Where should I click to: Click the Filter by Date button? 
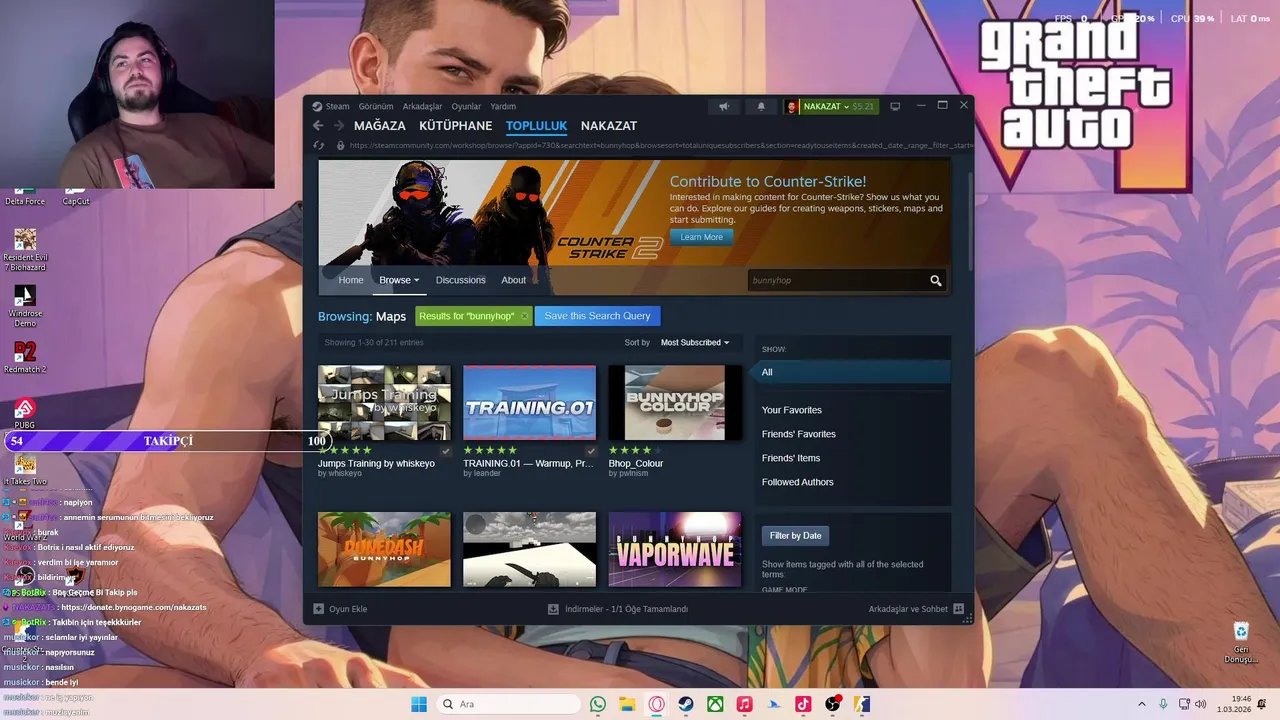coord(795,536)
